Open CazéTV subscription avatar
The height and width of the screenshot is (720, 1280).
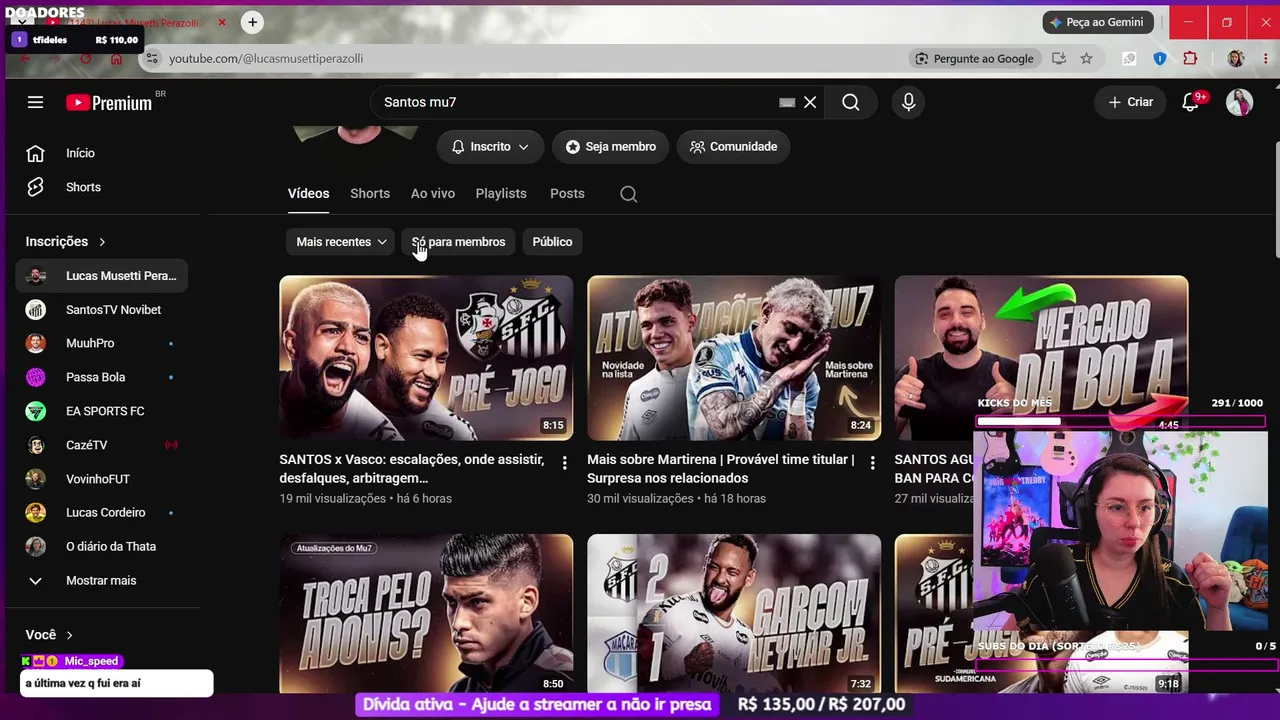pos(36,445)
